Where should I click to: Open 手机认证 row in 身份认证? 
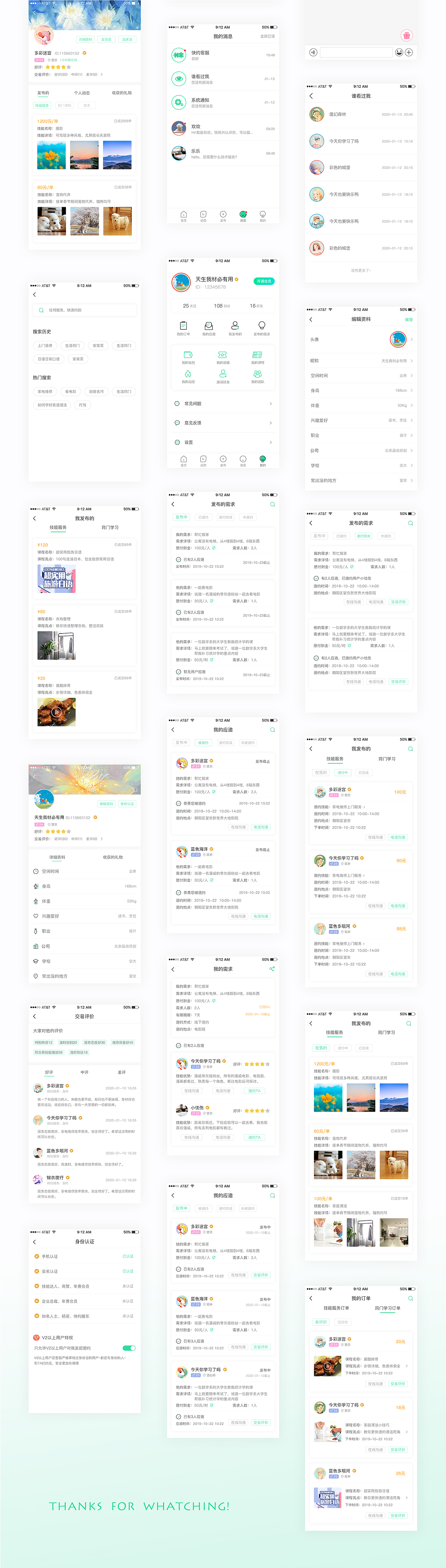85,1256
